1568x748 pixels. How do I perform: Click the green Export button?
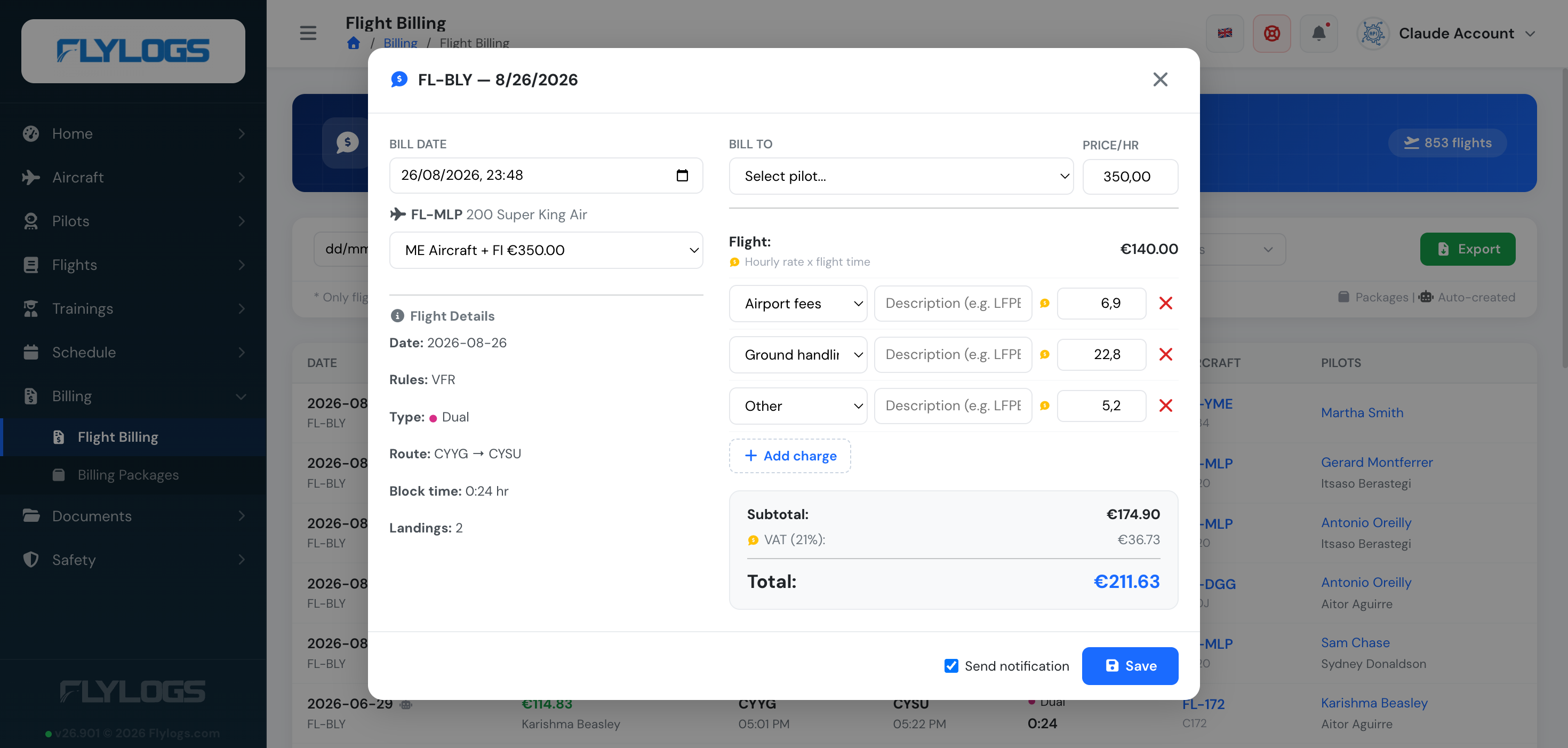[1467, 249]
